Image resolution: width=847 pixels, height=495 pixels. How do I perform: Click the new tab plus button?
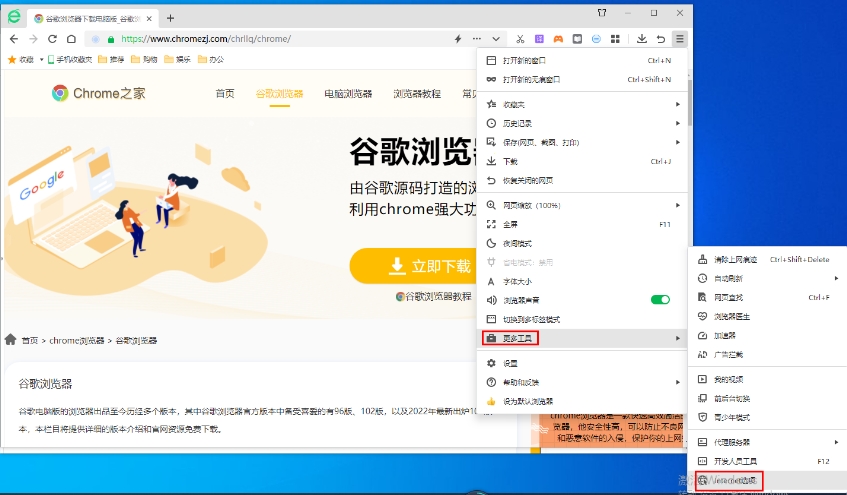click(x=170, y=18)
